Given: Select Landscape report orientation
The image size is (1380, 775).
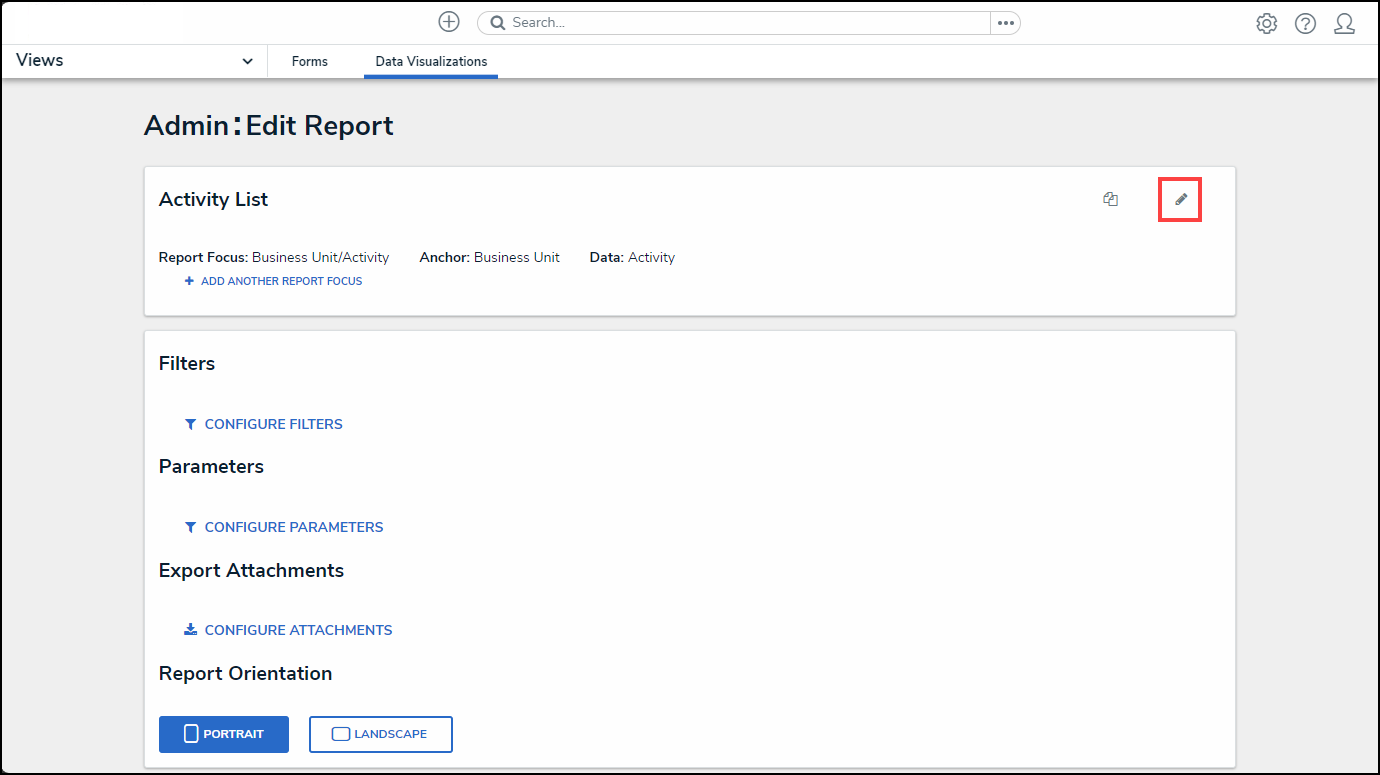Looking at the screenshot, I should pyautogui.click(x=381, y=734).
